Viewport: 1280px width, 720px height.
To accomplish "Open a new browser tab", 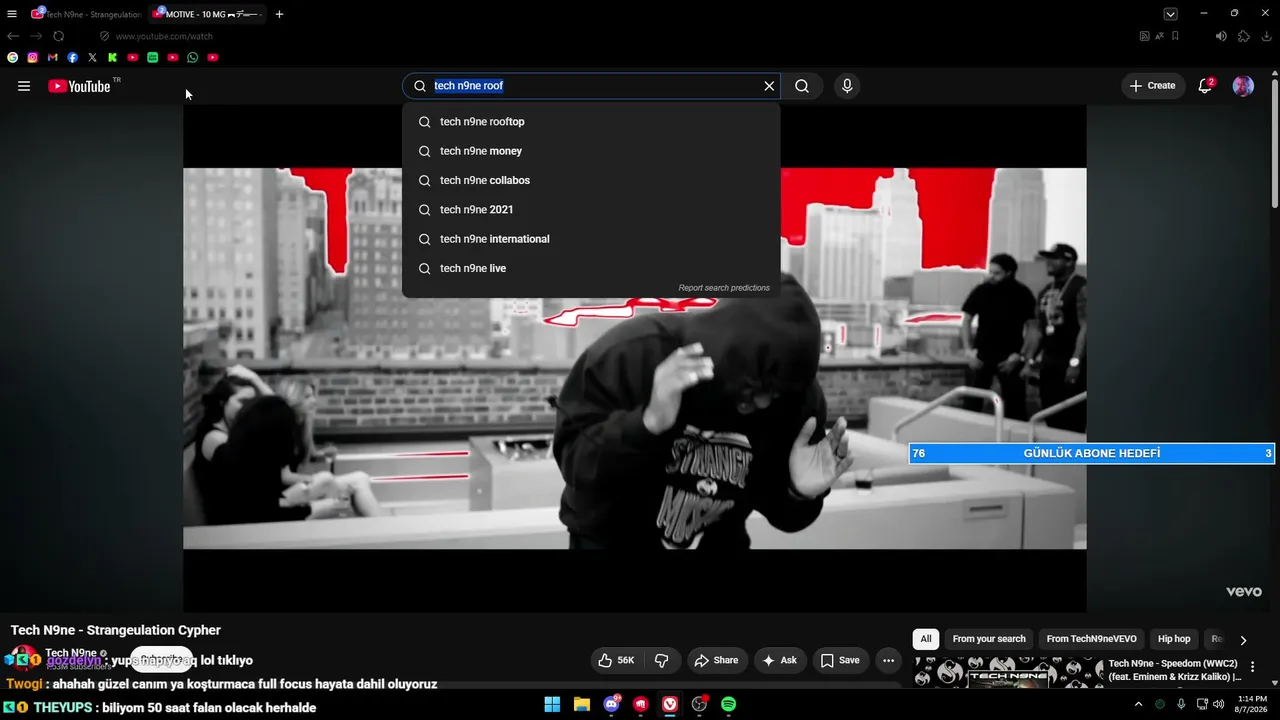I will (279, 14).
